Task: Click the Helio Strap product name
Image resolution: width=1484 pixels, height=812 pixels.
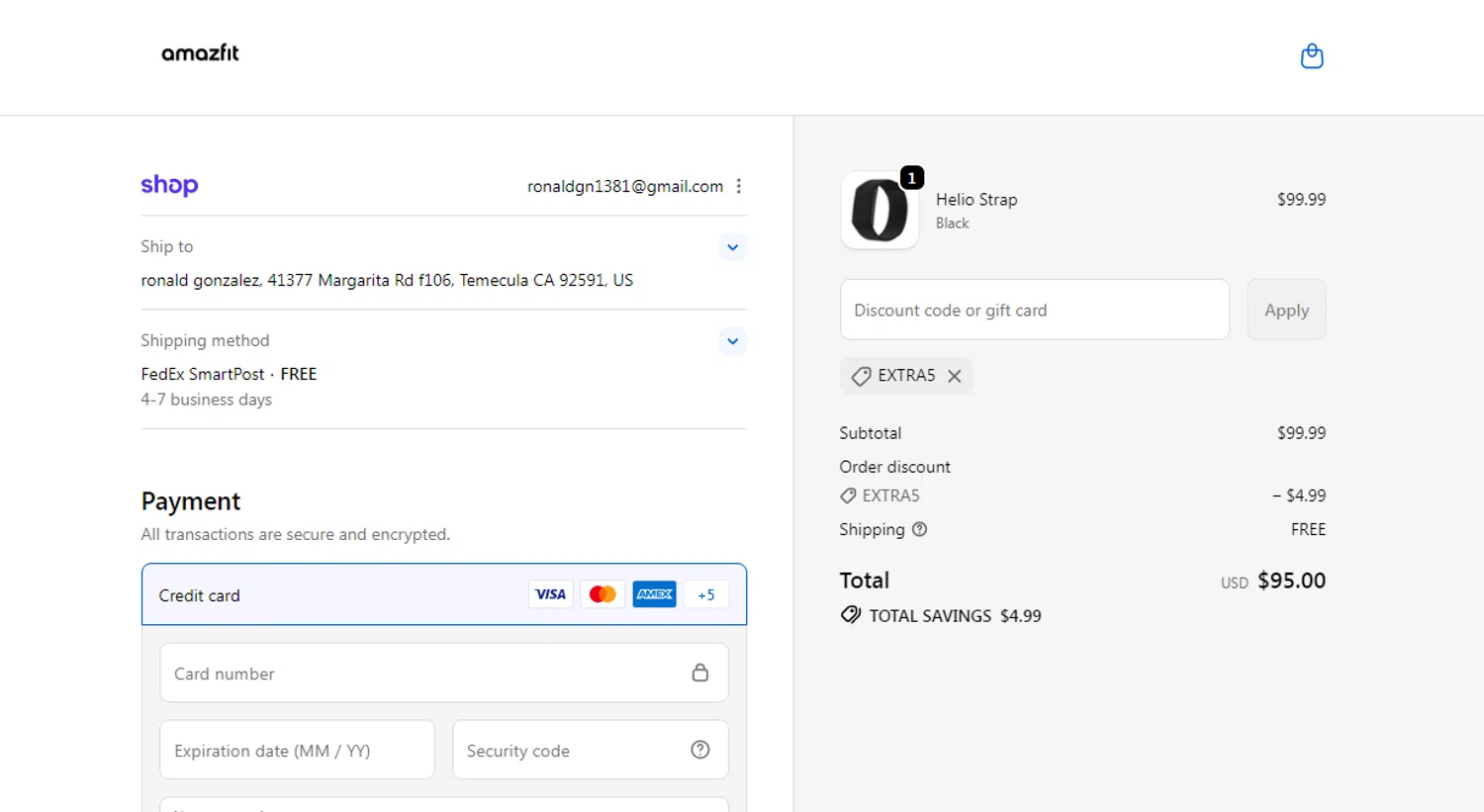Action: point(976,199)
